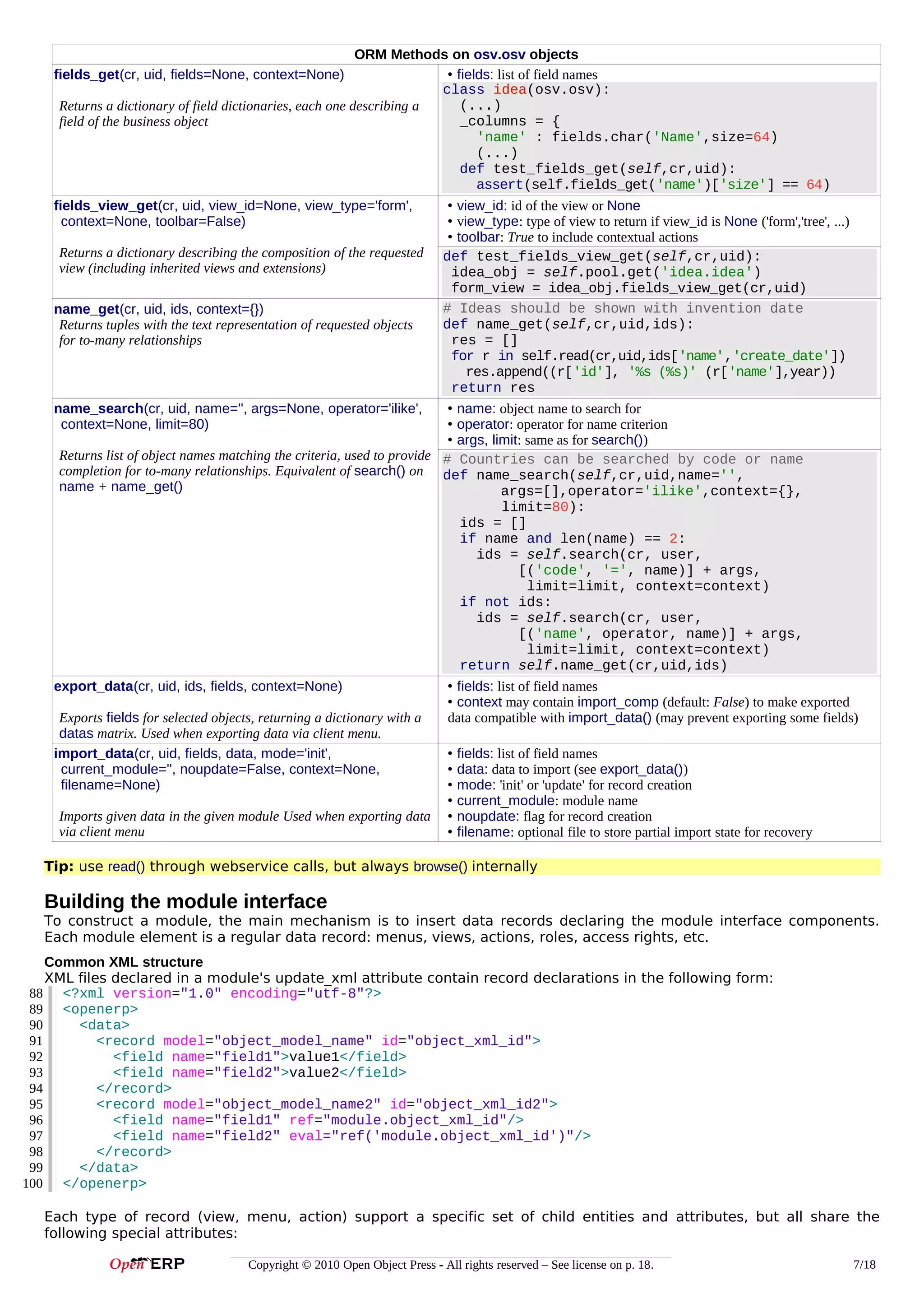This screenshot has height=1308, width=924.
Task: Click line 91 record object_model_name
Action: click(318, 1041)
